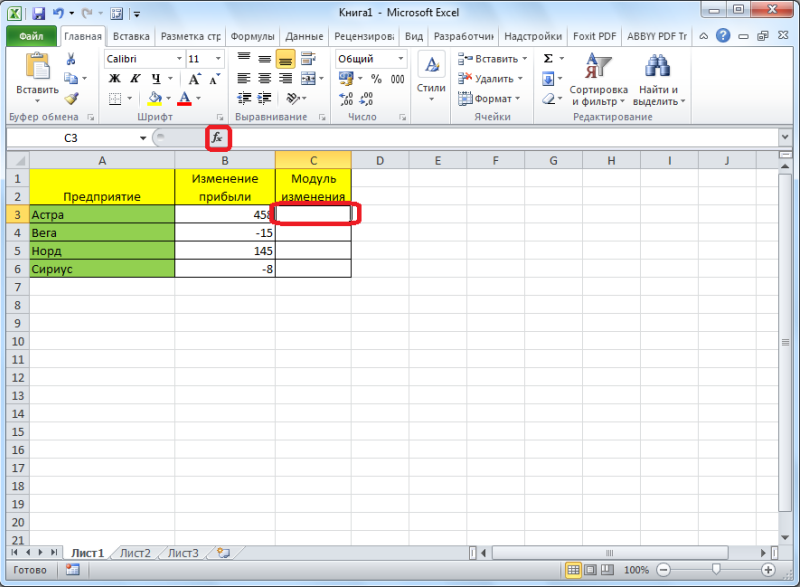Click zoom in plus button
Screen dimensions: 800x587
coord(768,570)
